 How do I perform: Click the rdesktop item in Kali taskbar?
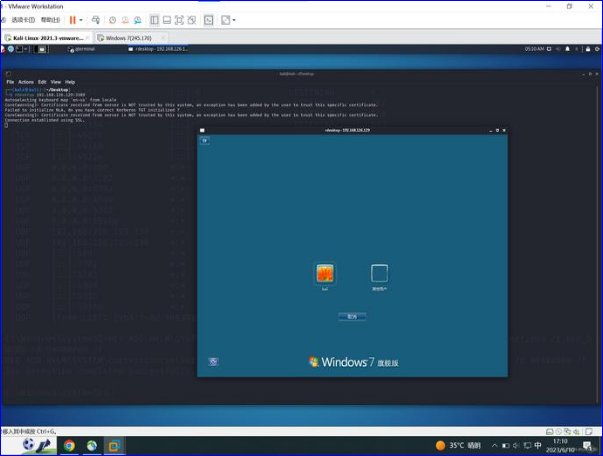(x=158, y=48)
